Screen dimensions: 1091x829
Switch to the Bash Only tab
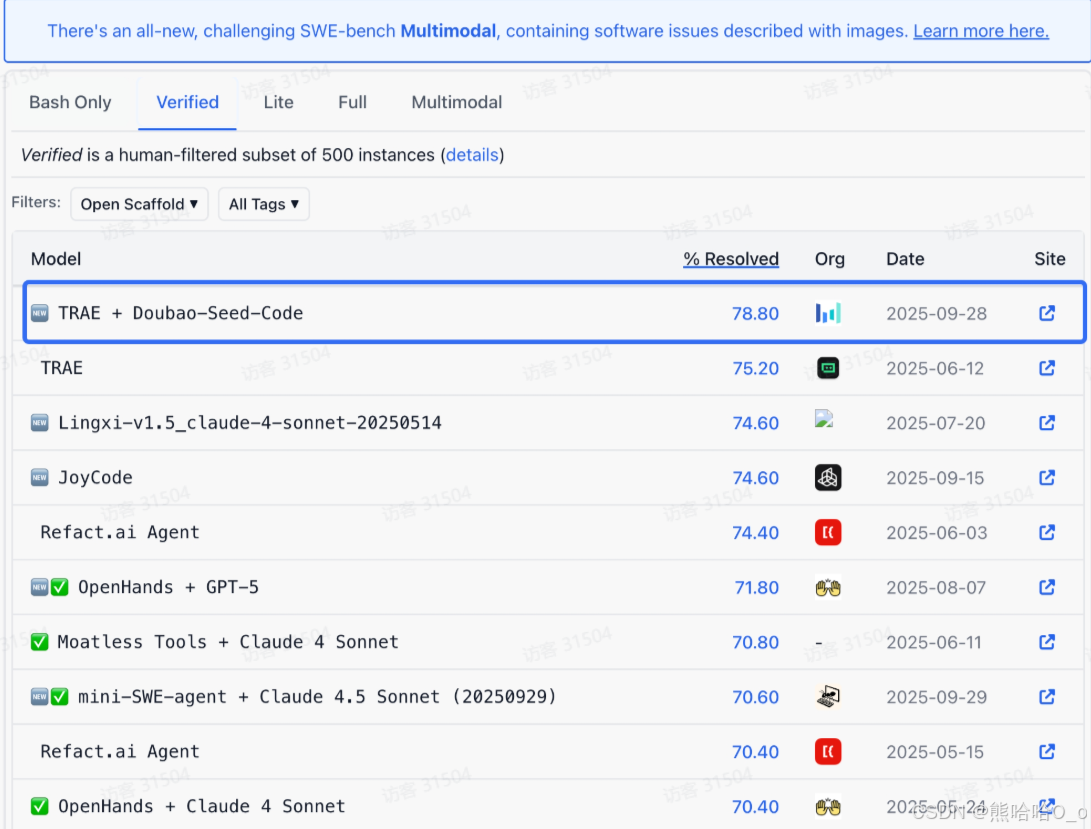pyautogui.click(x=70, y=102)
